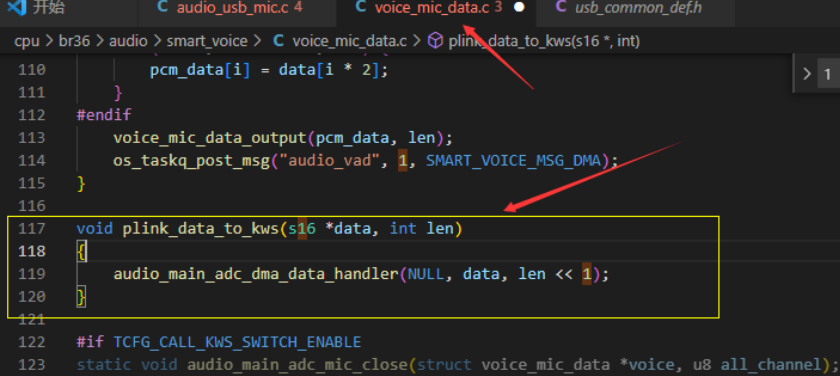Click line number 117 in gutter

pos(32,229)
